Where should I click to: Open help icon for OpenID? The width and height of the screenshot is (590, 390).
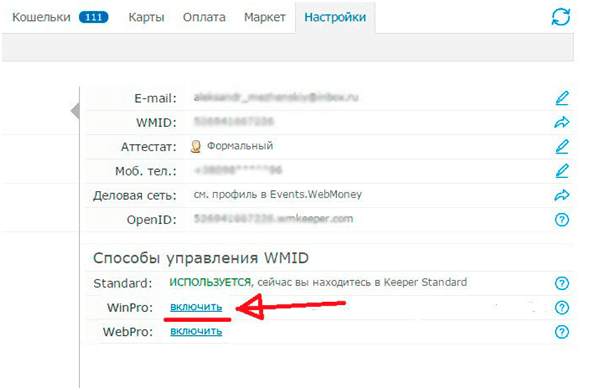coord(562,219)
